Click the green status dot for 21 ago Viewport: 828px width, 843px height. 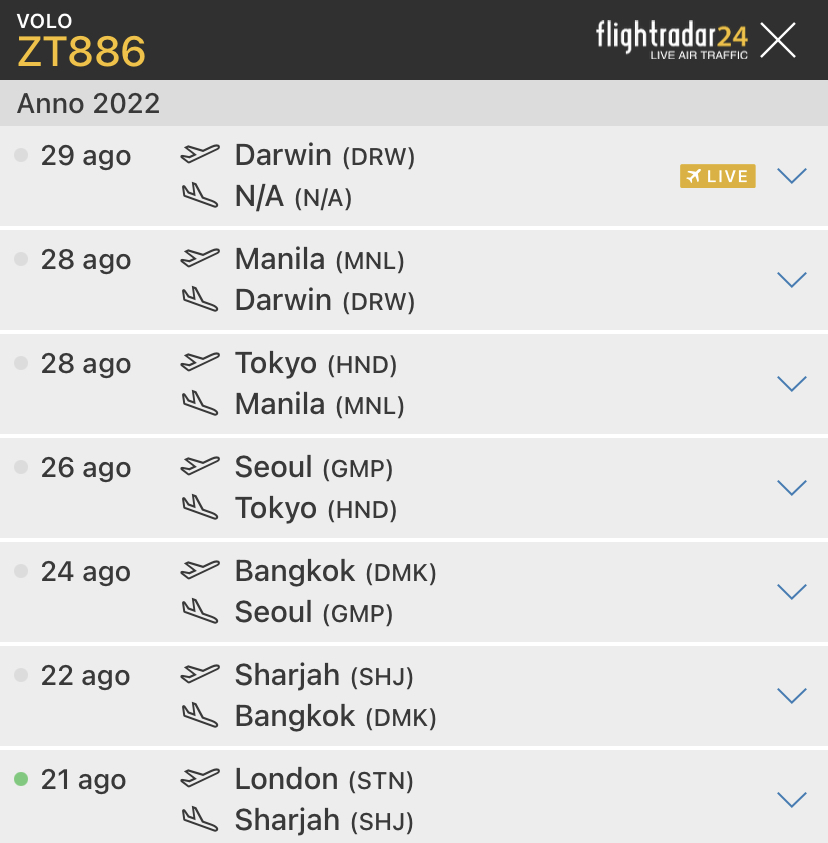[x=21, y=779]
